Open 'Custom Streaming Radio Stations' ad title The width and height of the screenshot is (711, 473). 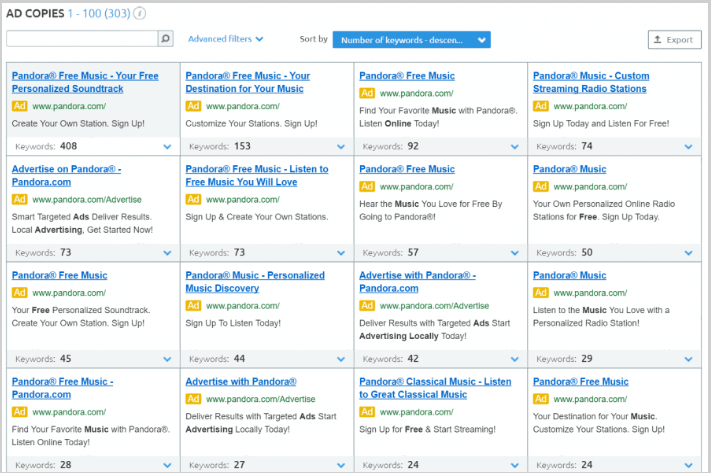click(591, 82)
